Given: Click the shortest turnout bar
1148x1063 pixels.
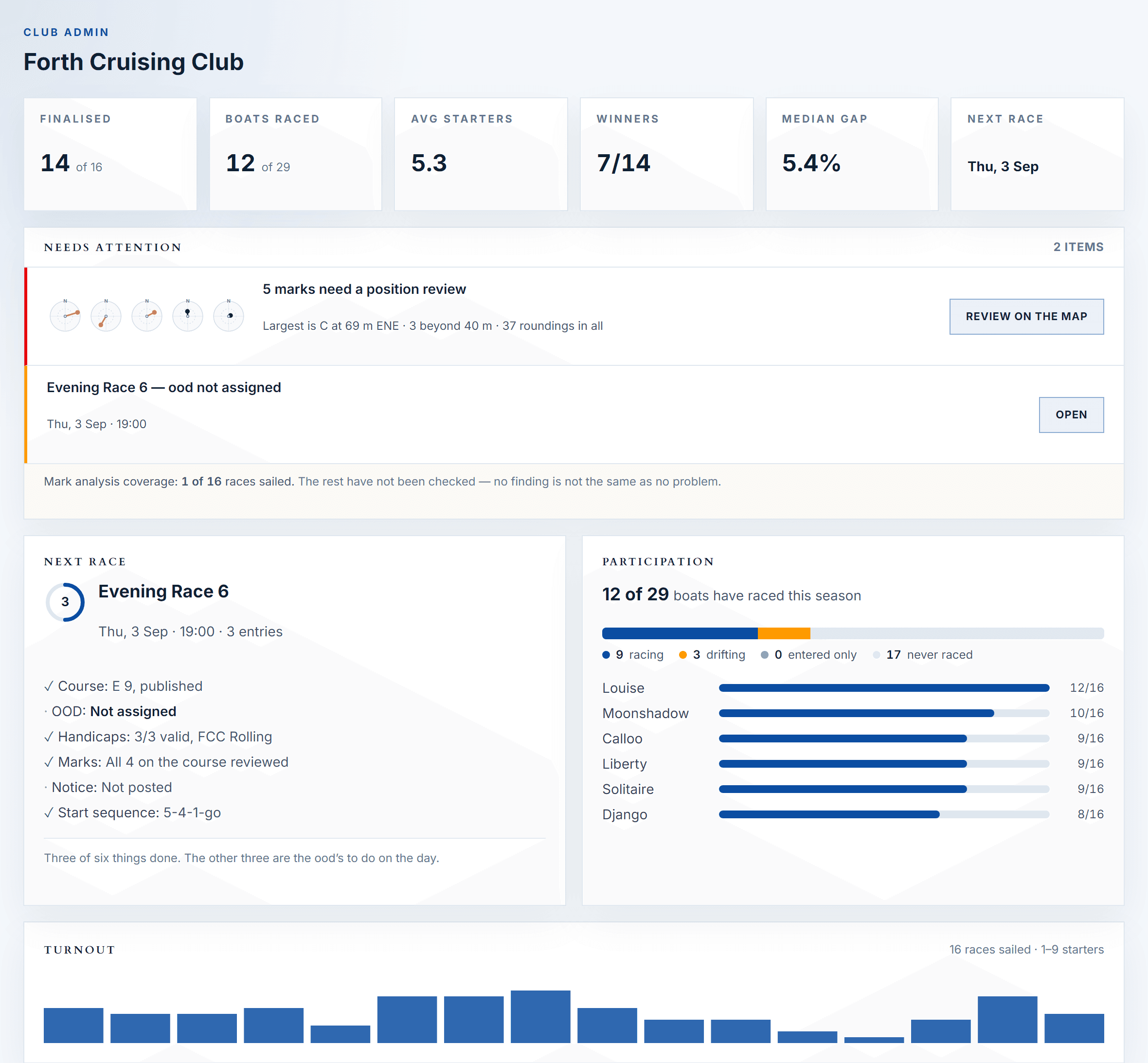Looking at the screenshot, I should (x=874, y=1040).
